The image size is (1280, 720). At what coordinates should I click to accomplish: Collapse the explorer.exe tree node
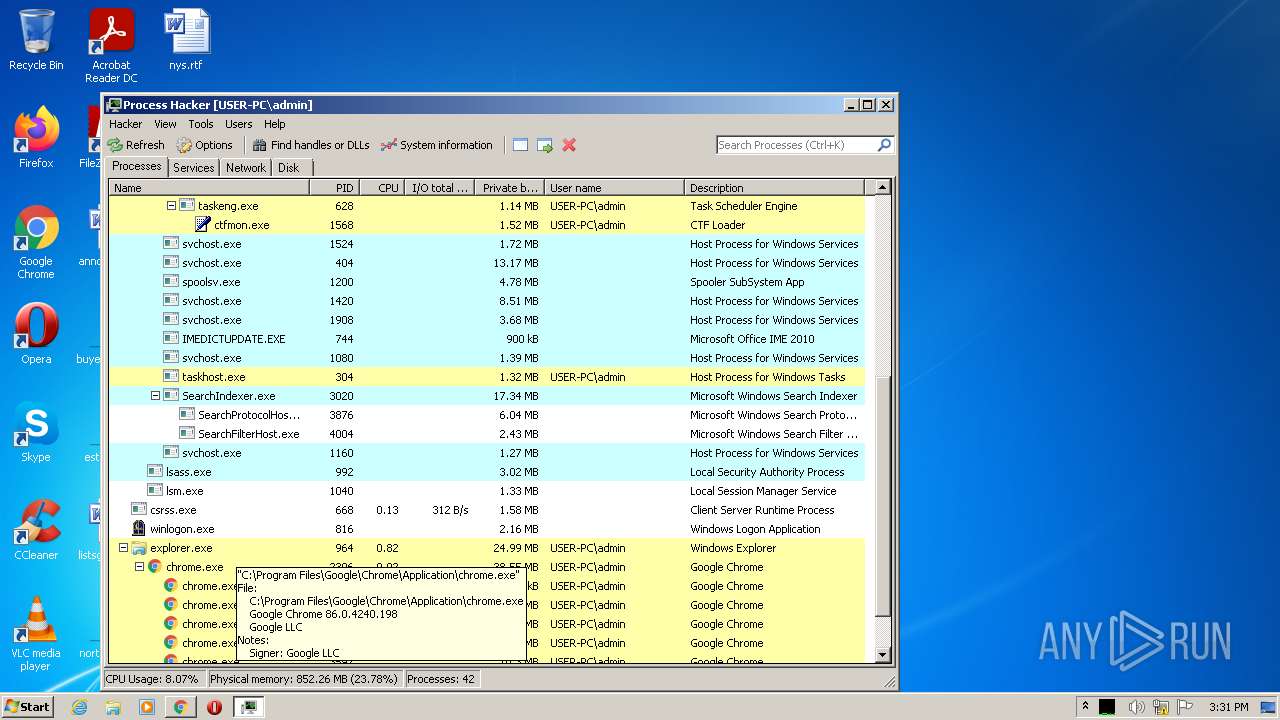123,548
